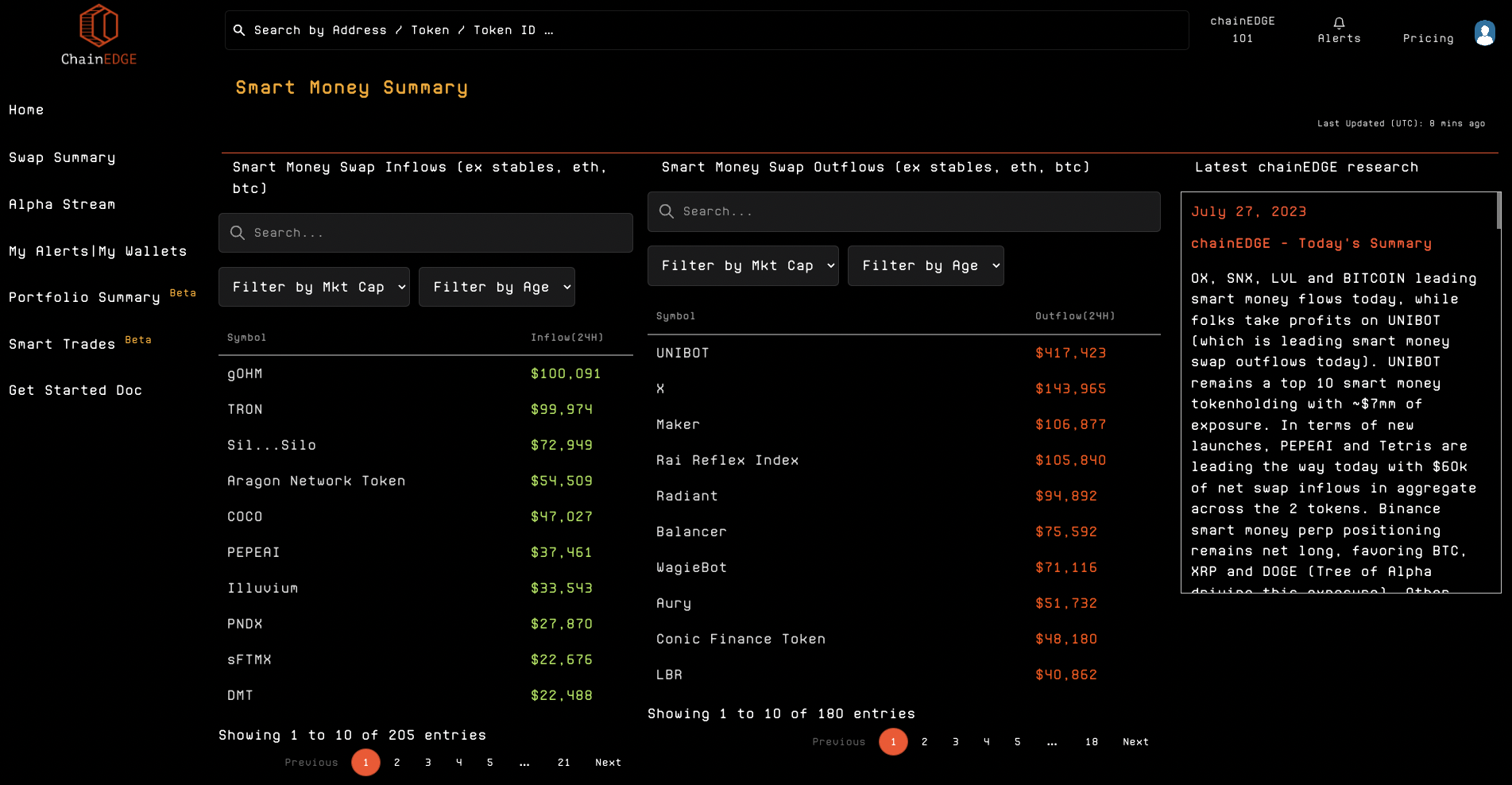
Task: Select the DMT inflow row
Action: [426, 695]
